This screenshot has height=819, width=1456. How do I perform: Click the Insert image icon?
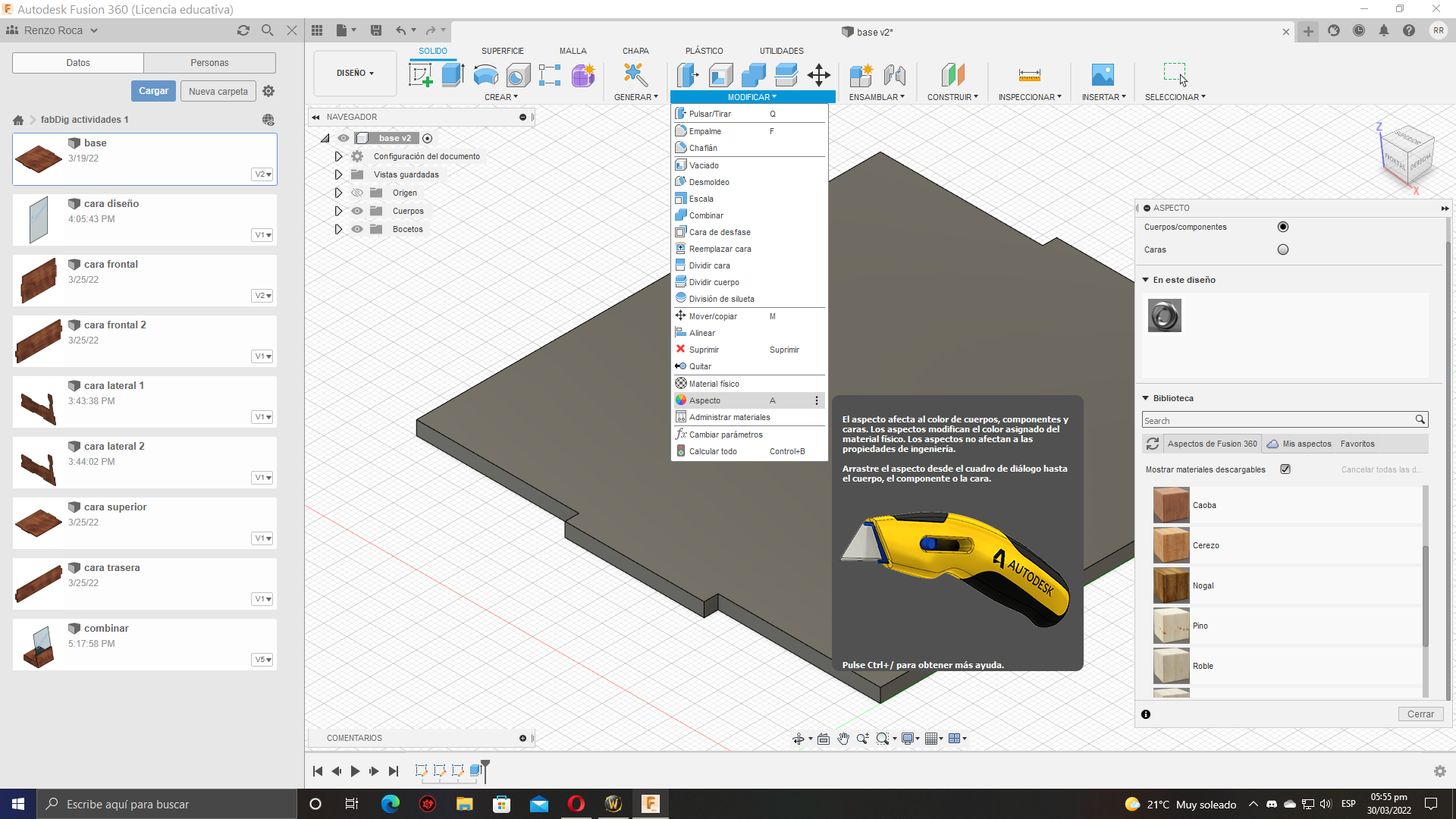click(x=1103, y=74)
